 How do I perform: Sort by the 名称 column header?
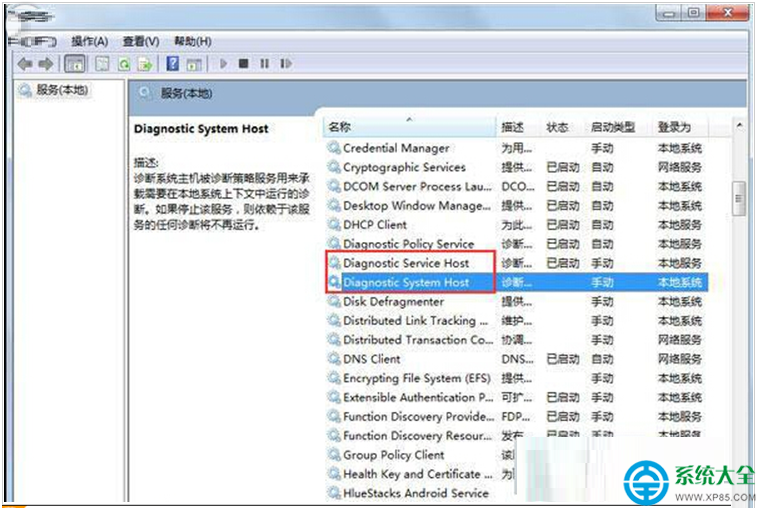coord(410,127)
